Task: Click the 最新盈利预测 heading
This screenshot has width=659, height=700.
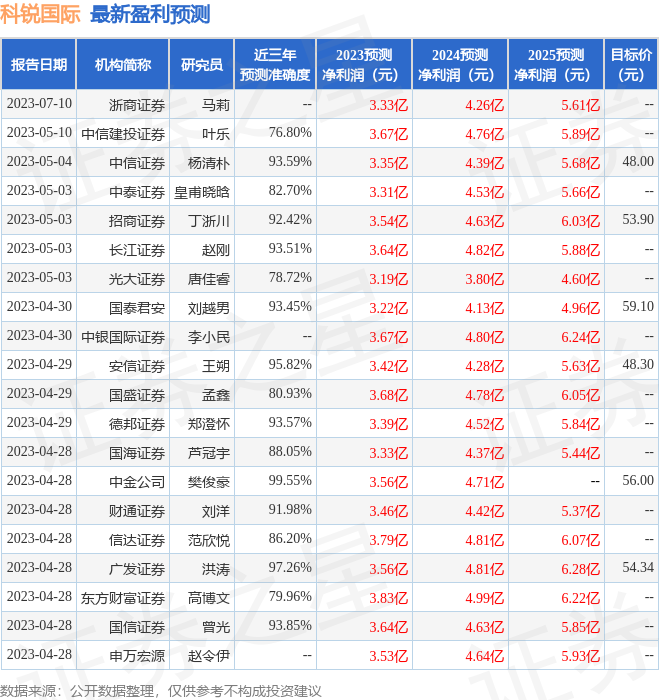Action: [x=150, y=15]
